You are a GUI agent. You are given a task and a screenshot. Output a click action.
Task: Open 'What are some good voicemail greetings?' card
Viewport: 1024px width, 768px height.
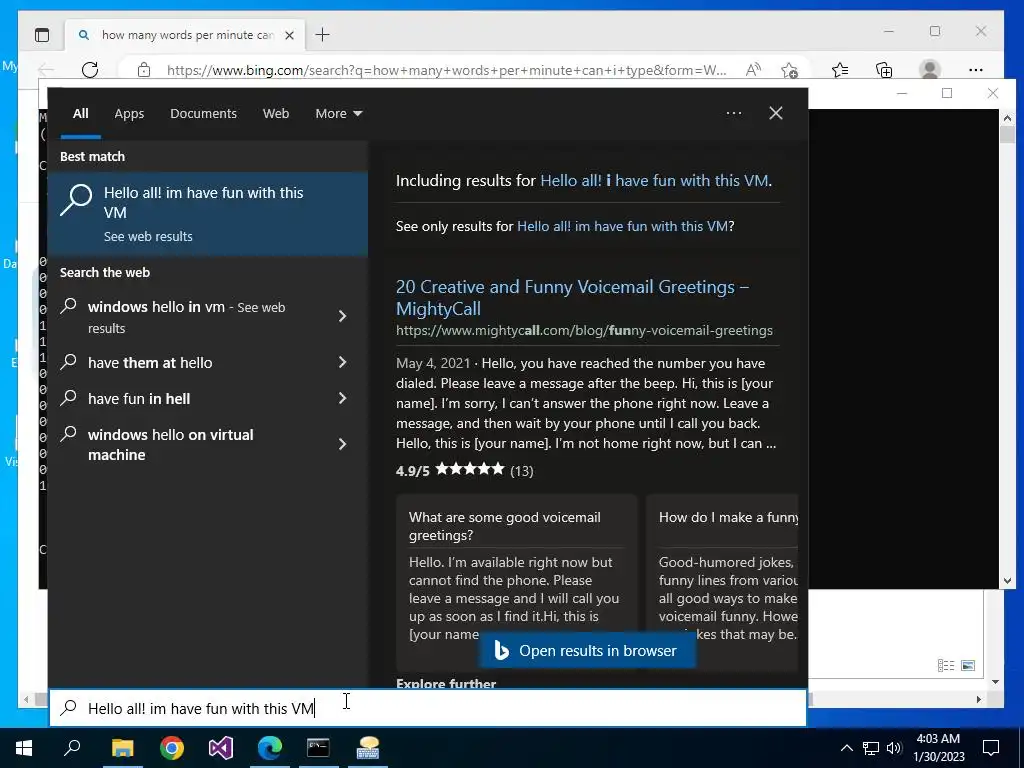click(516, 581)
